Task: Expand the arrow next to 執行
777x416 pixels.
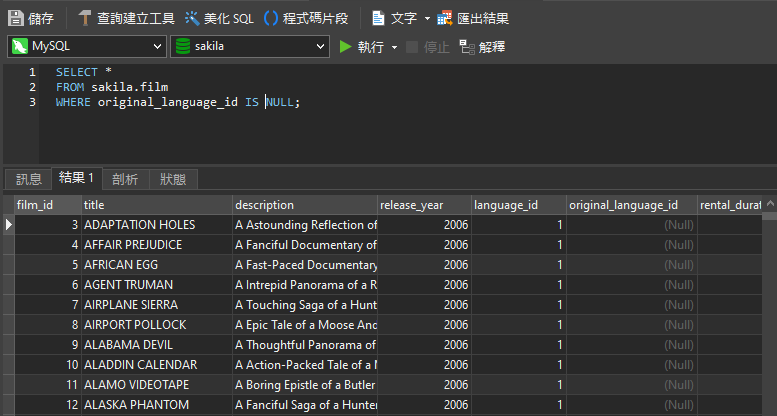Action: click(x=394, y=46)
